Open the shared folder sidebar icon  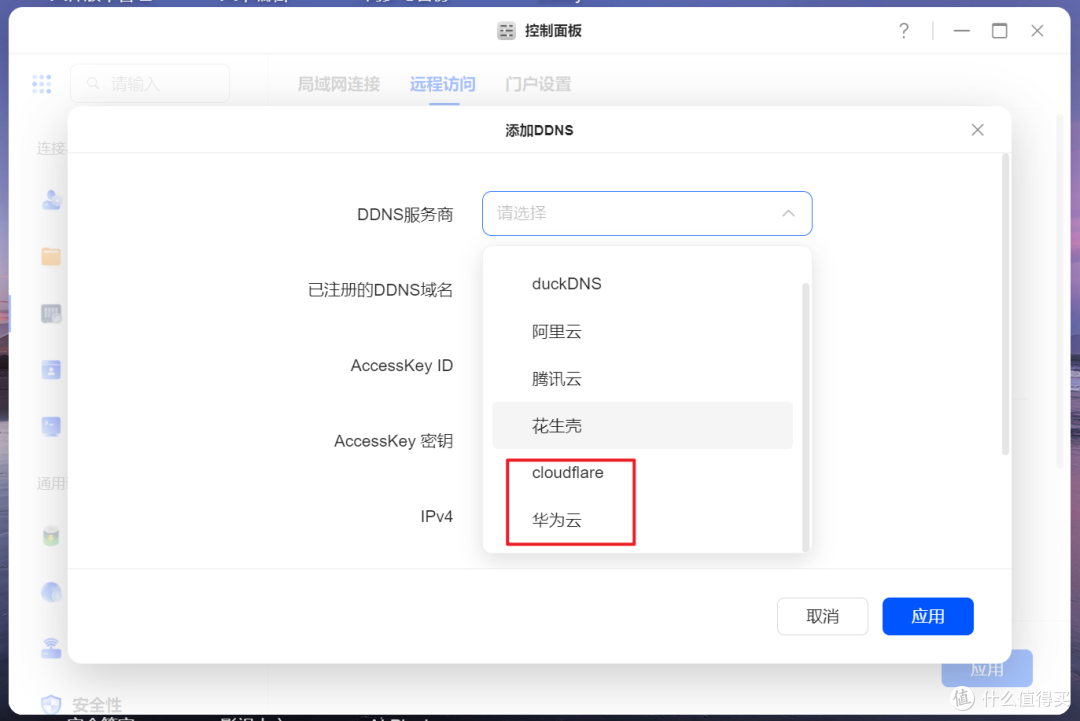point(51,257)
